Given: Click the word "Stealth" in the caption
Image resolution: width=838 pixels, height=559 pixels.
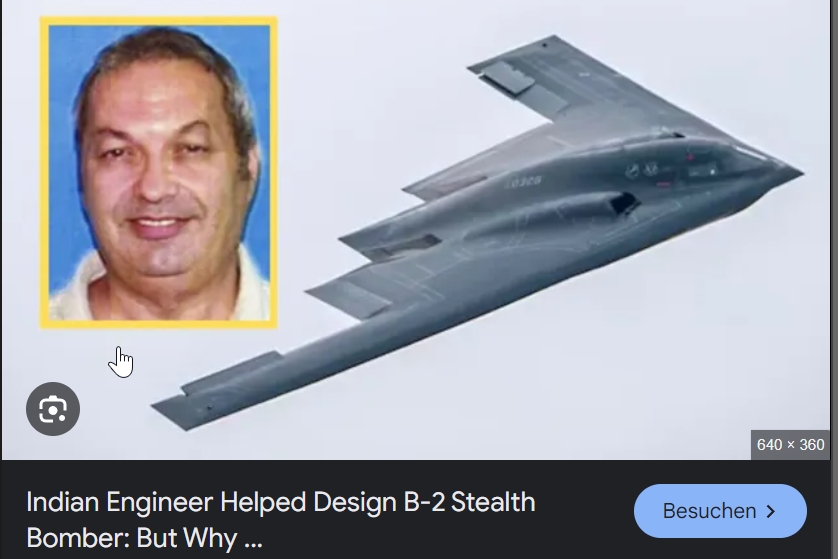Looking at the screenshot, I should [x=493, y=502].
